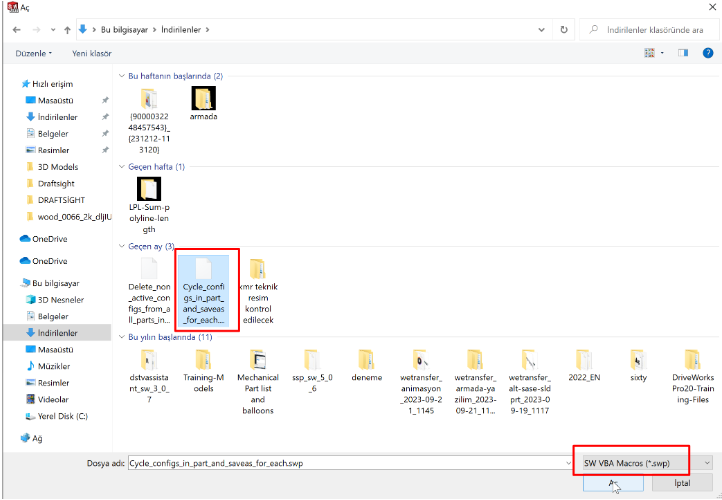Click the Back navigation arrow
The width and height of the screenshot is (722, 500).
15,29
